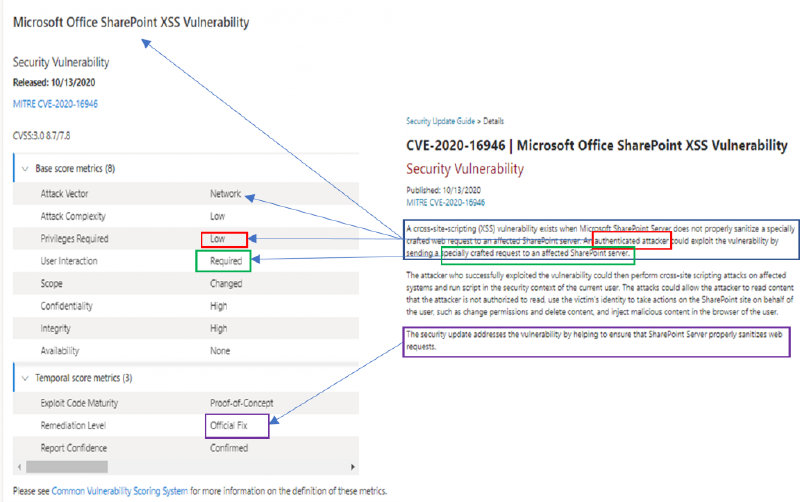Viewport: 800px width, 502px height.
Task: Select the Confidentiality row label
Action: coord(66,306)
